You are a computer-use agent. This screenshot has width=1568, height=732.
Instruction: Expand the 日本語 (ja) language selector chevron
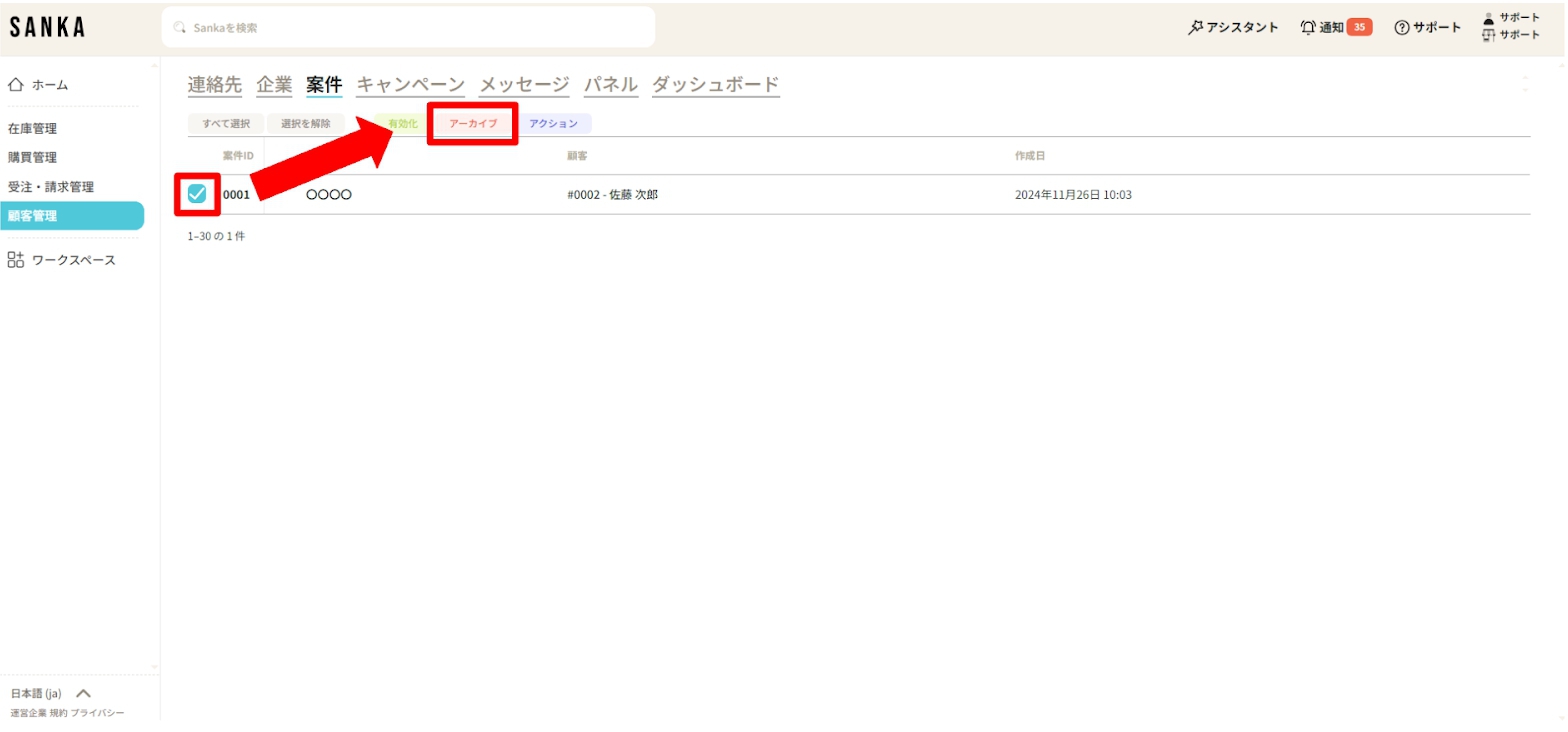coord(84,693)
